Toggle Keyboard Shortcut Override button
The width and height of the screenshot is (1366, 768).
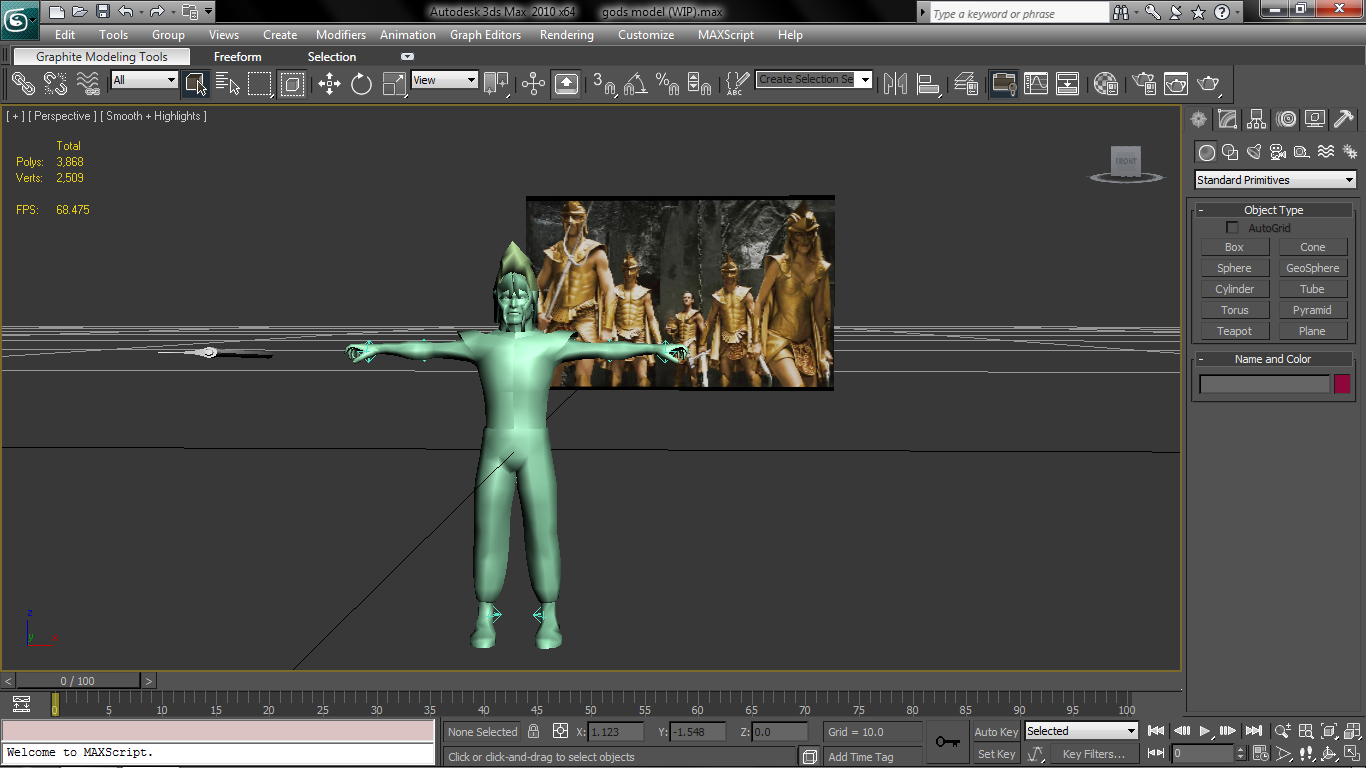[566, 84]
